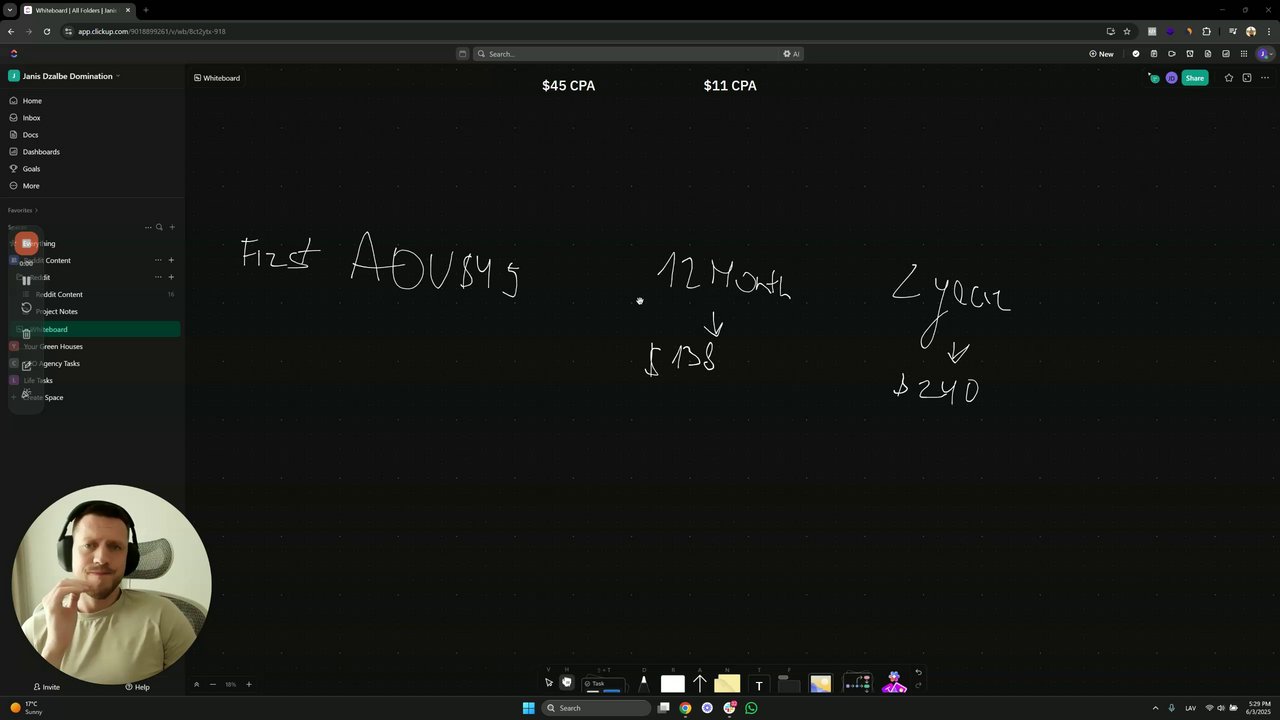The image size is (1280, 720).
Task: Undo the last whiteboard action
Action: tap(918, 673)
